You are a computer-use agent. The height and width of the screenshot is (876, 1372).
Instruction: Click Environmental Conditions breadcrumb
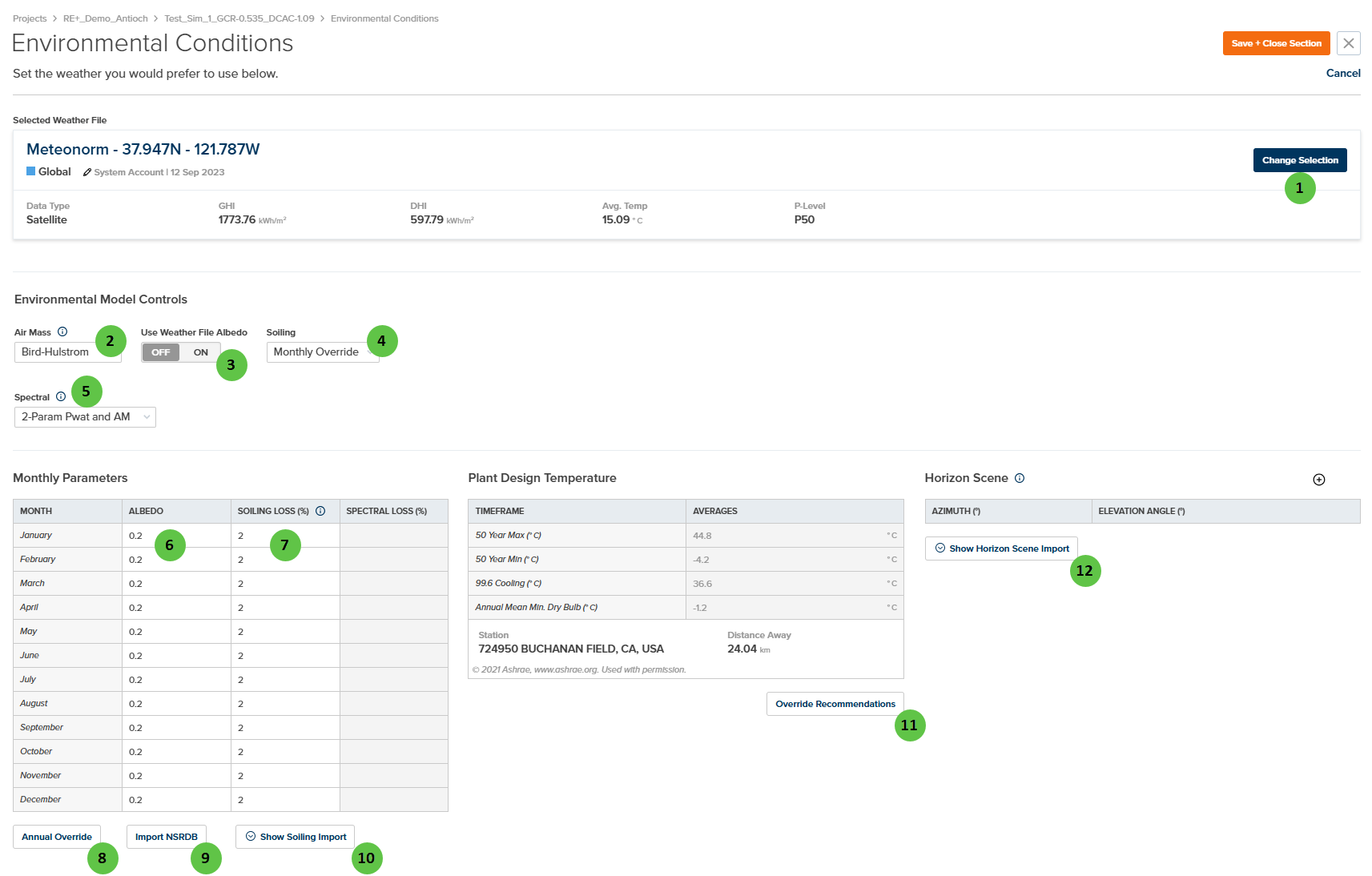384,18
